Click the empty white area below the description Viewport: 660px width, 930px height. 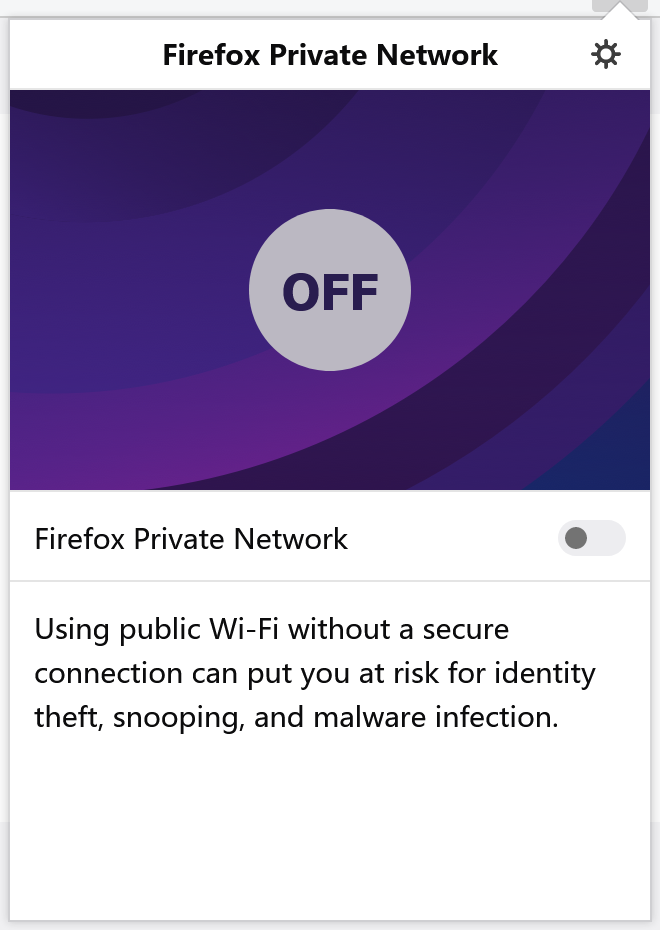pos(330,830)
